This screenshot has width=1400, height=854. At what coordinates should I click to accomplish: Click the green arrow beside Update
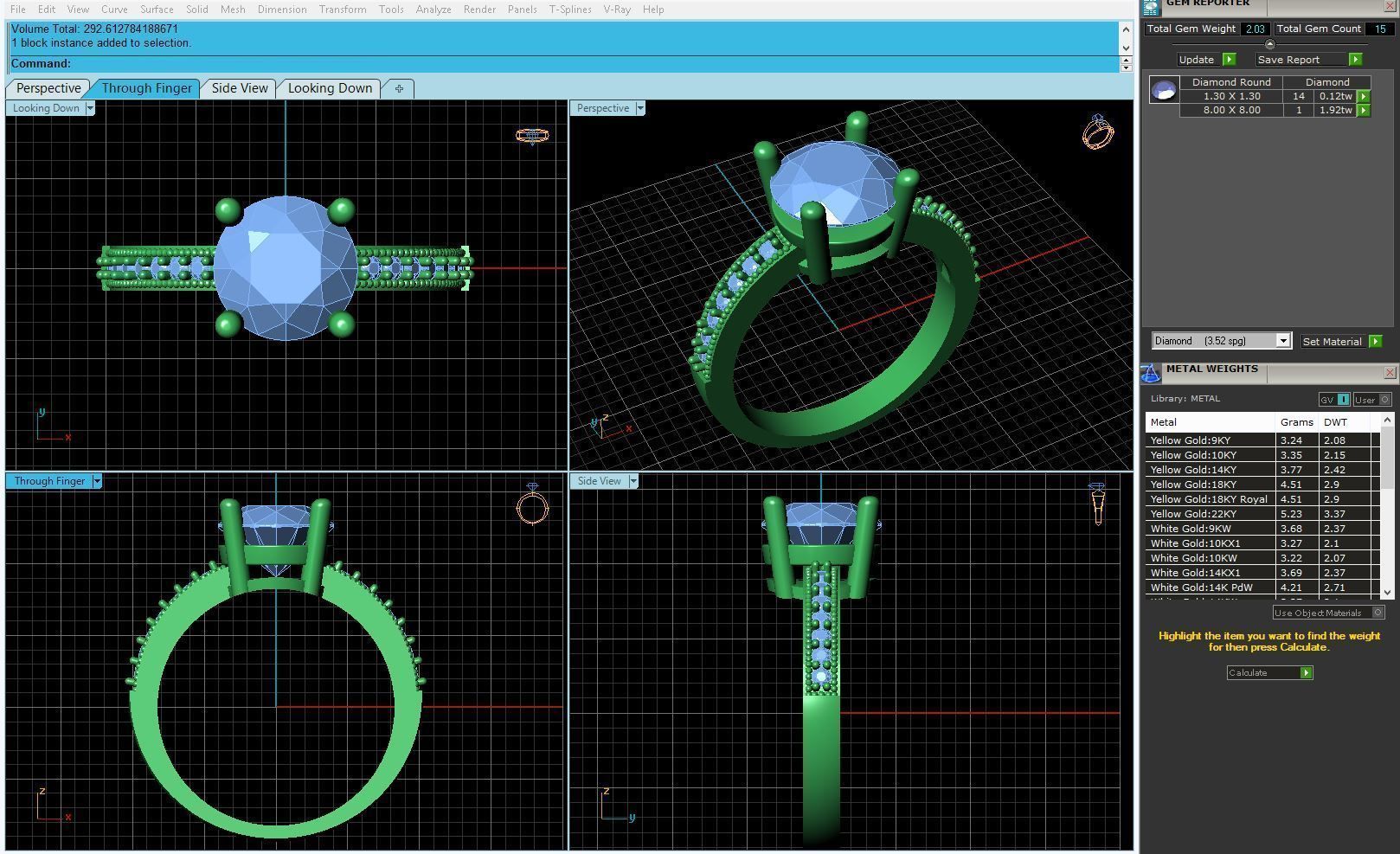click(x=1229, y=60)
